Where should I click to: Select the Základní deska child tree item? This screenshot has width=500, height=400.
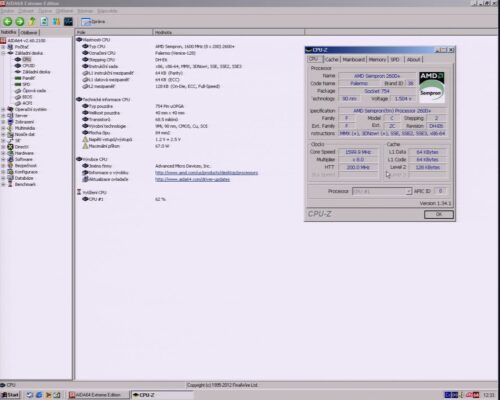[36, 72]
